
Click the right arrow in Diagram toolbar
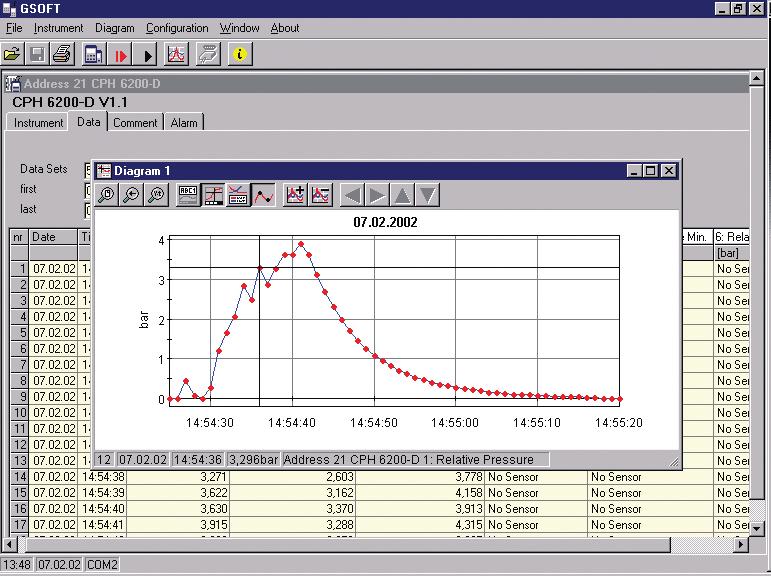[377, 195]
